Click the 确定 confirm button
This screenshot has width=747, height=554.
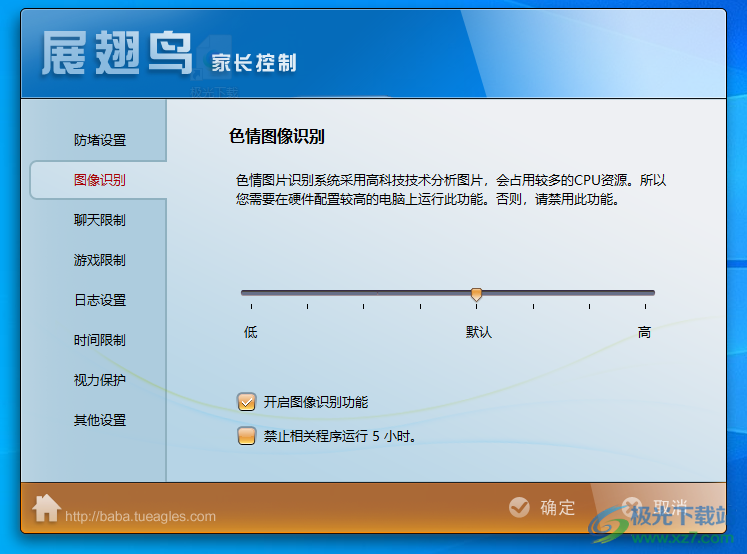coord(542,507)
